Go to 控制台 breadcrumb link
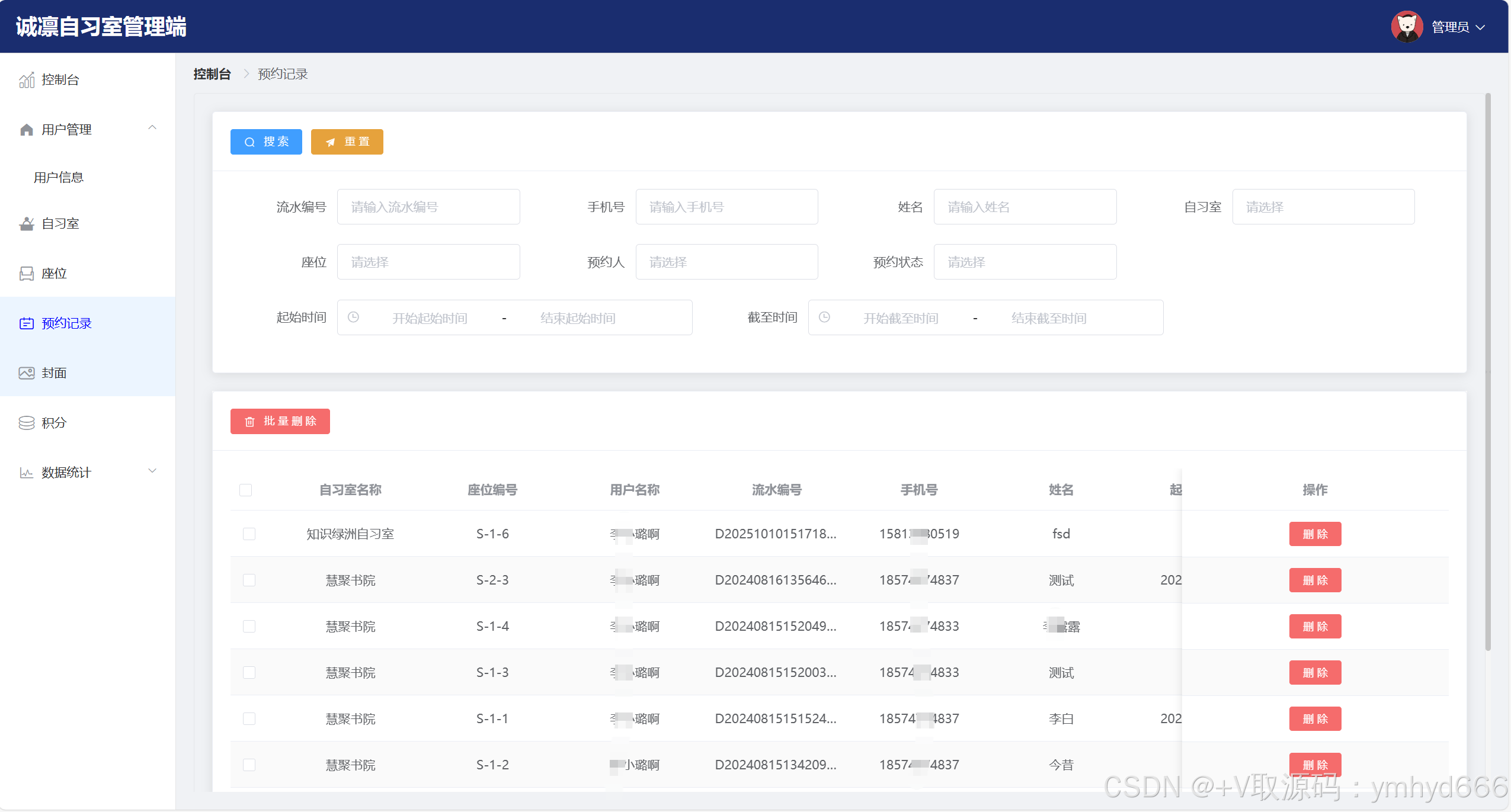This screenshot has height=812, width=1511. (212, 74)
